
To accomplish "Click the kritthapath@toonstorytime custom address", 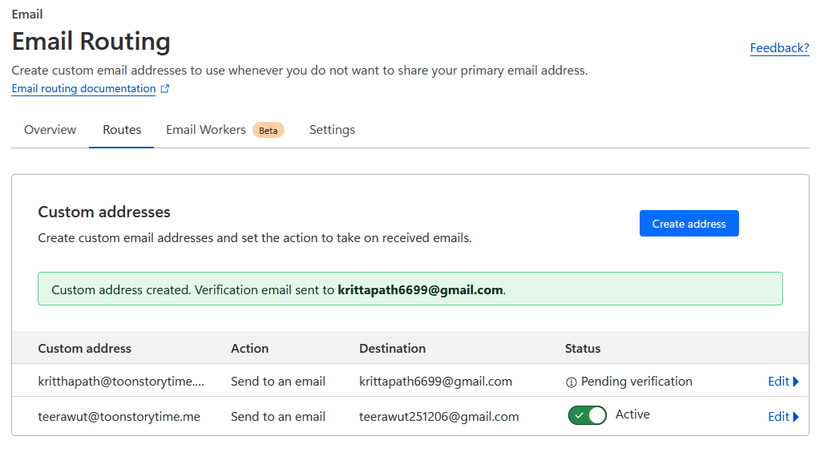I will (121, 382).
